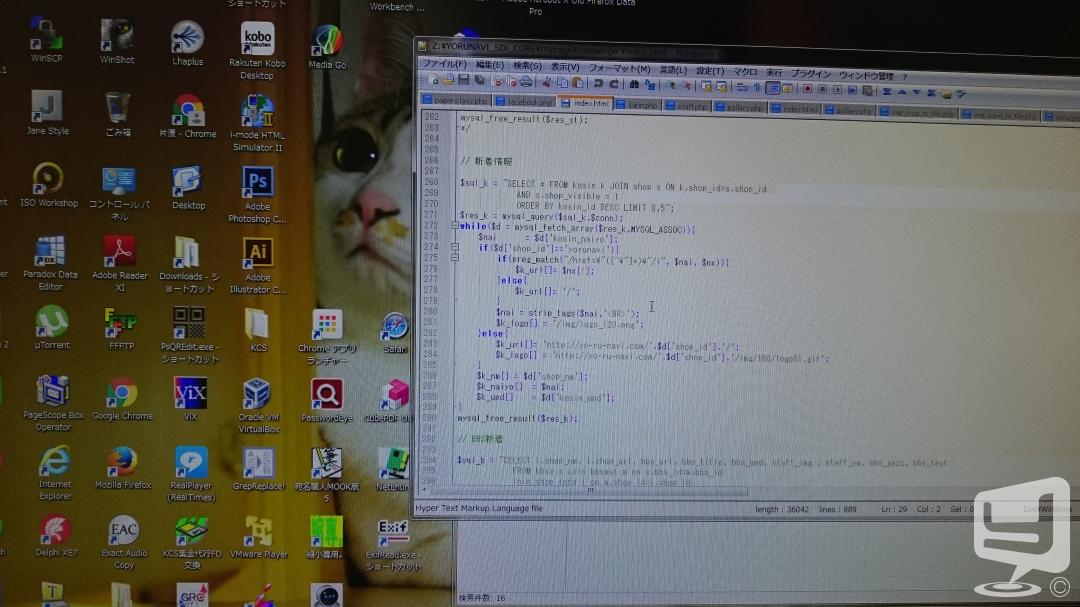Select the Adobe Illustrator desktop icon
1080x607 pixels.
tap(258, 266)
